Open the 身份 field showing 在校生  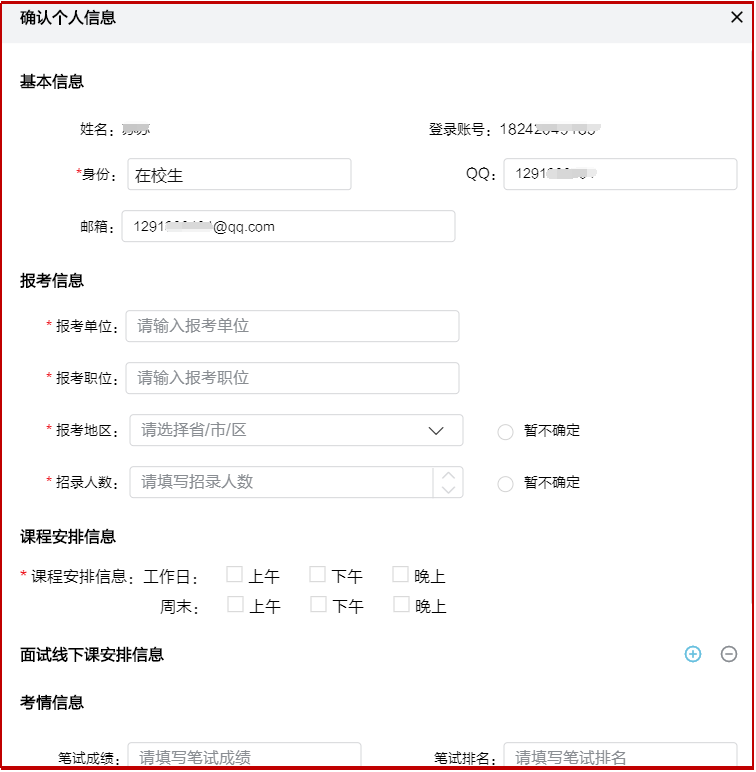coord(239,175)
